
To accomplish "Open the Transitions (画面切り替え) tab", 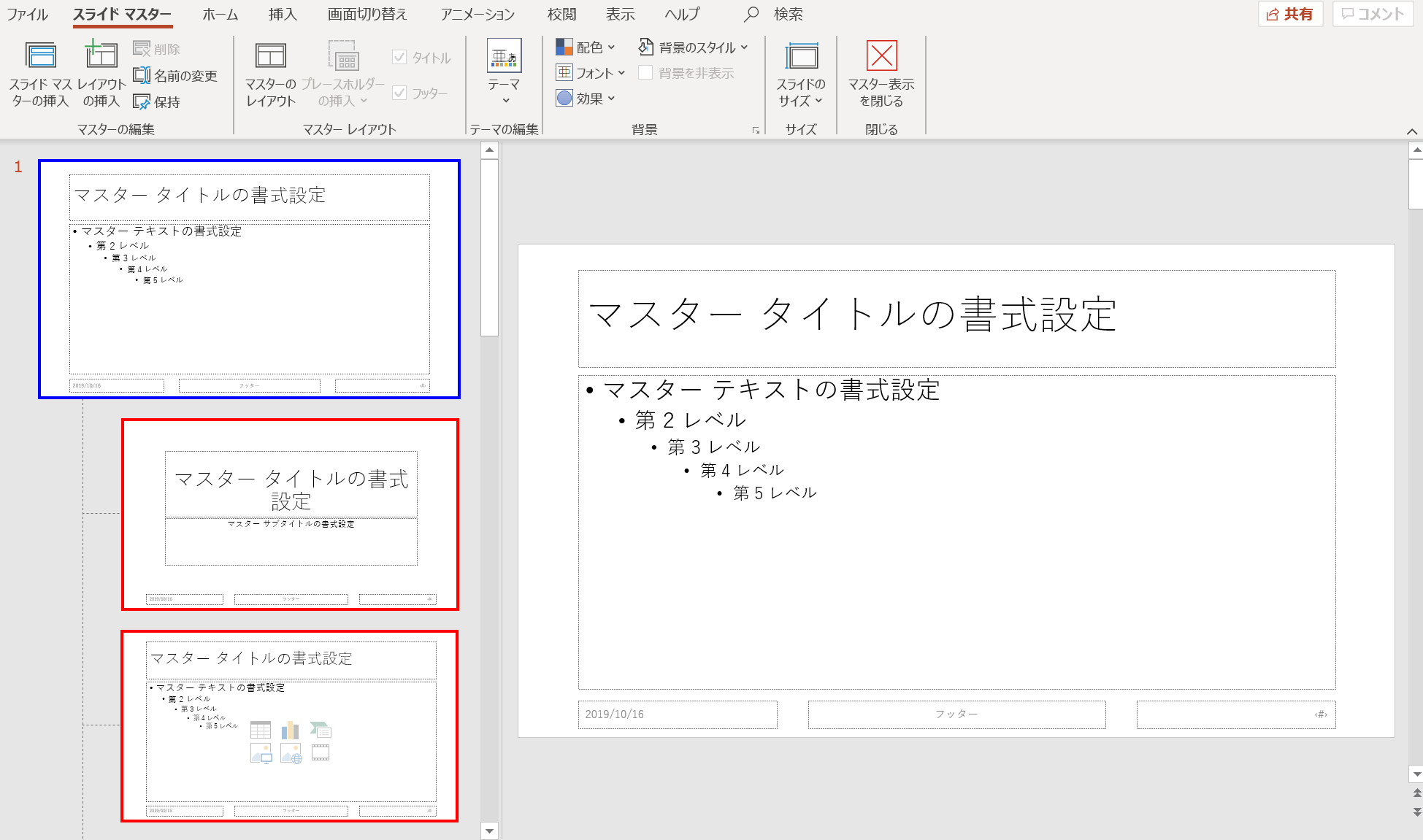I will (x=367, y=14).
